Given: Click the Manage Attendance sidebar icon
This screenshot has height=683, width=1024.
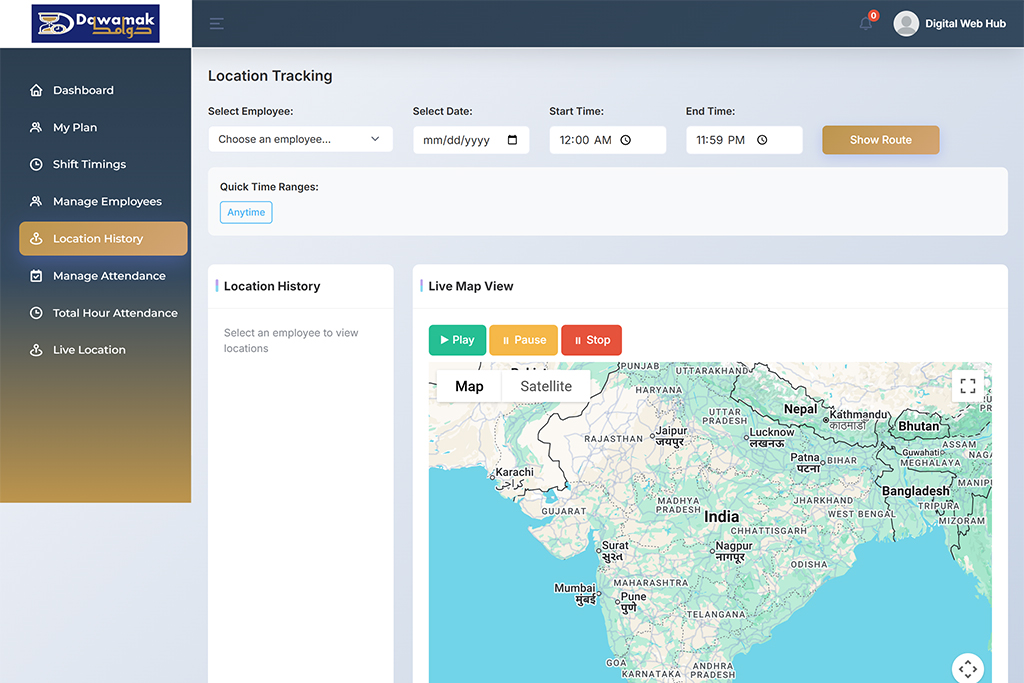Looking at the screenshot, I should [x=36, y=275].
